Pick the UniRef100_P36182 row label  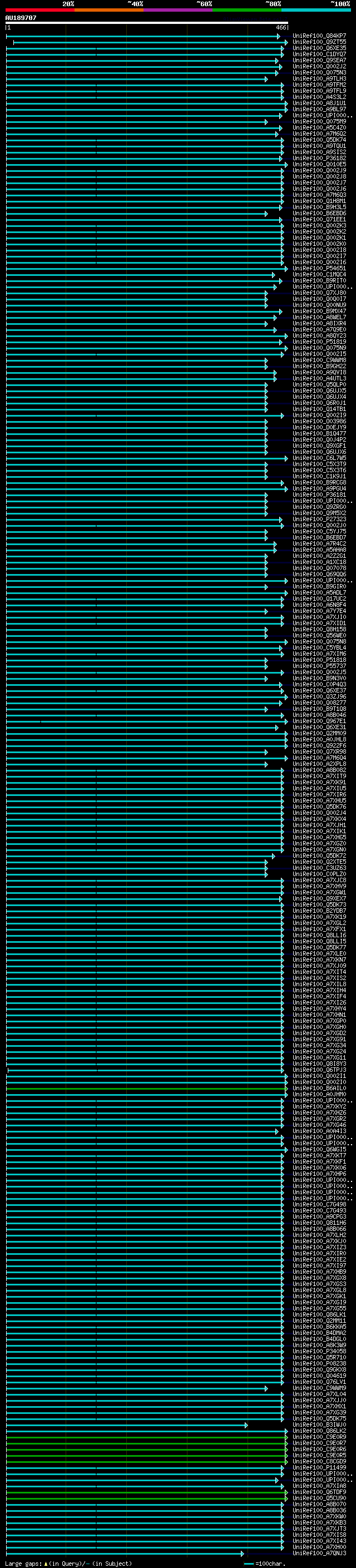click(x=319, y=157)
